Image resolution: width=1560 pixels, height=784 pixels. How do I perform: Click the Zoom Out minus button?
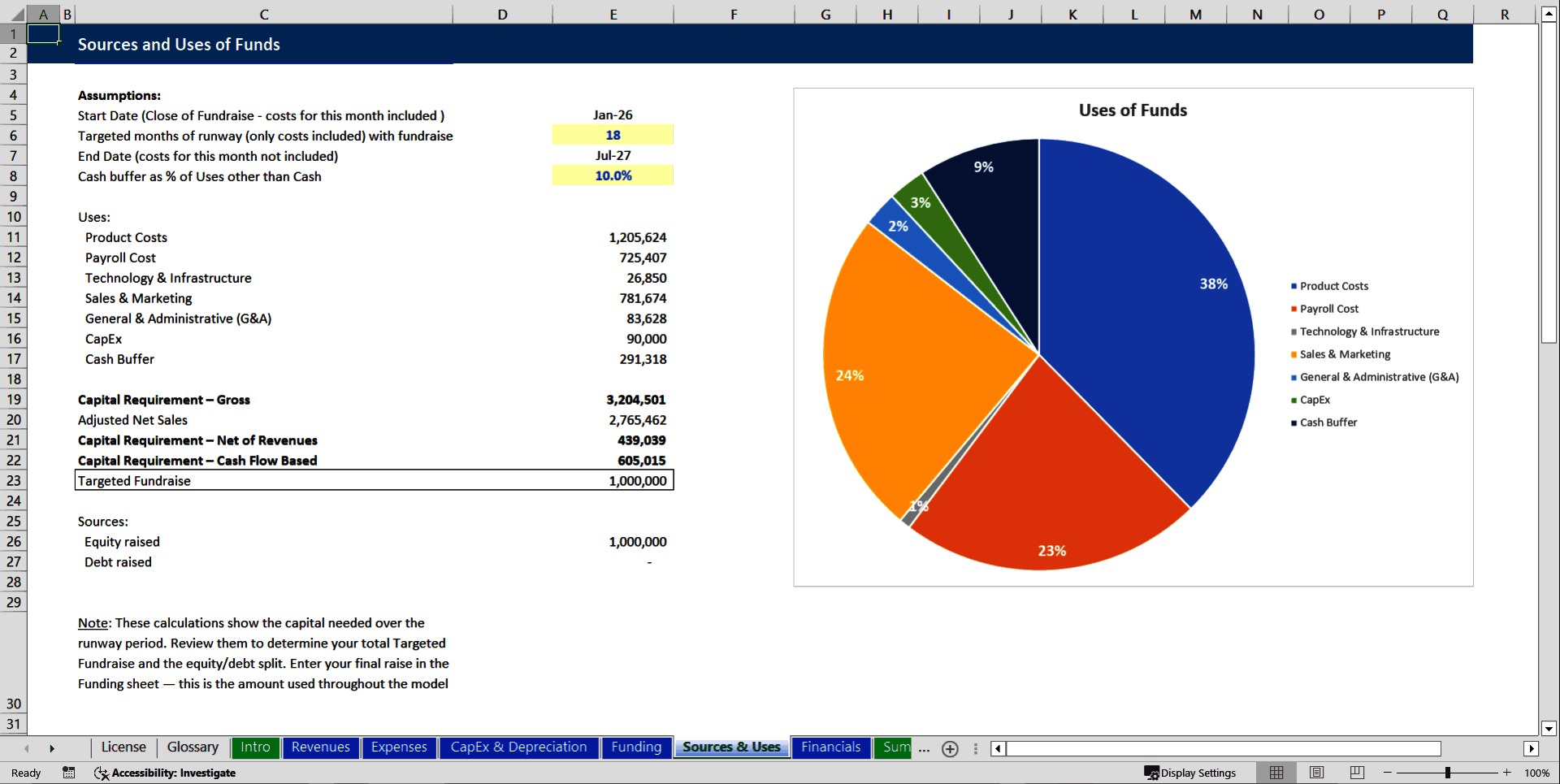(x=1386, y=773)
